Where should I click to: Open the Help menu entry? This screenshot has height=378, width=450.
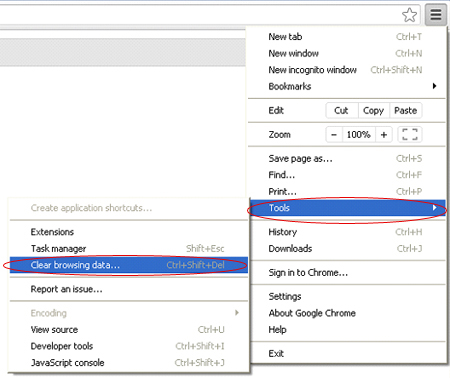click(347, 330)
